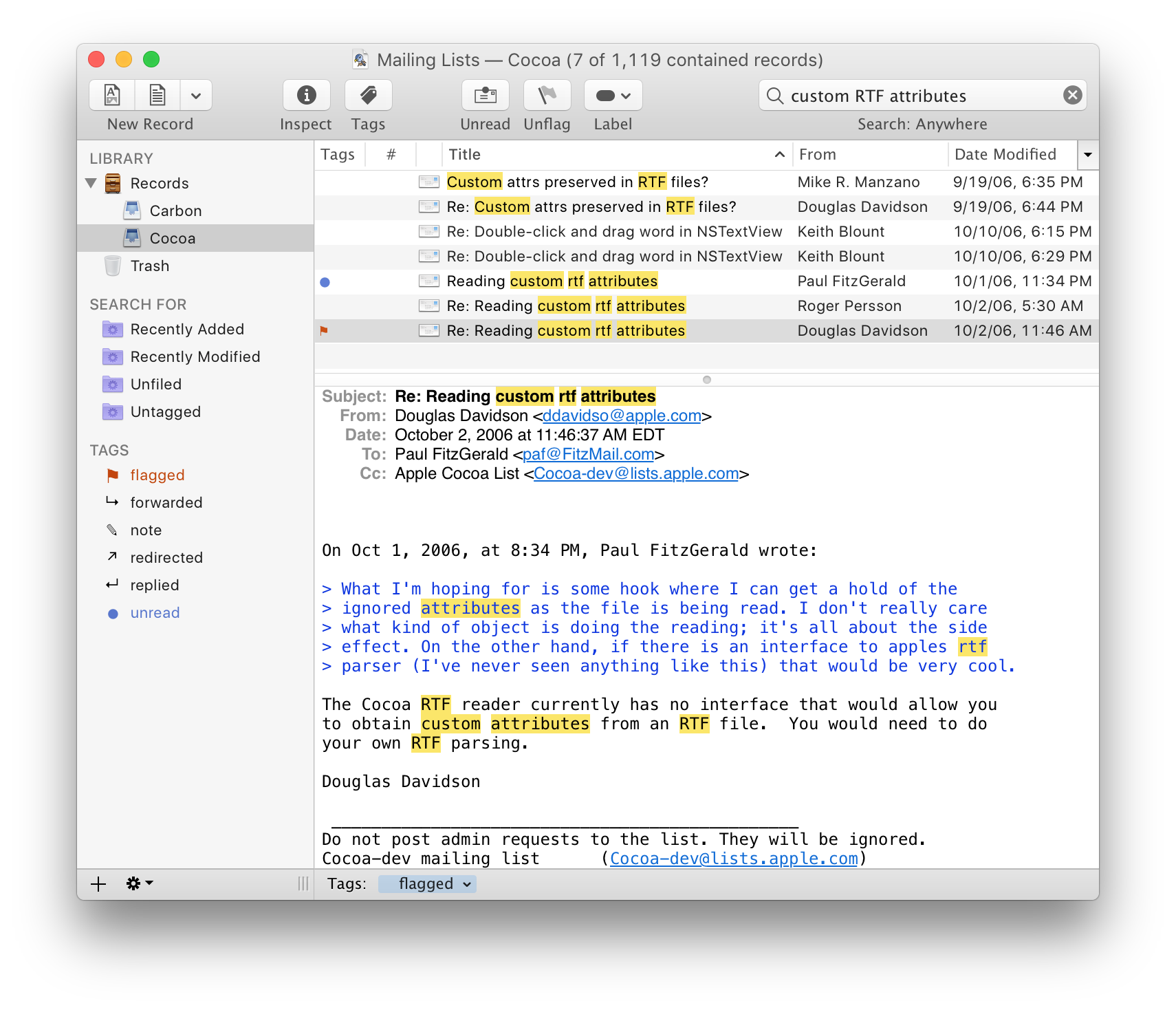Open the column chooser dropdown arrow

1087,155
